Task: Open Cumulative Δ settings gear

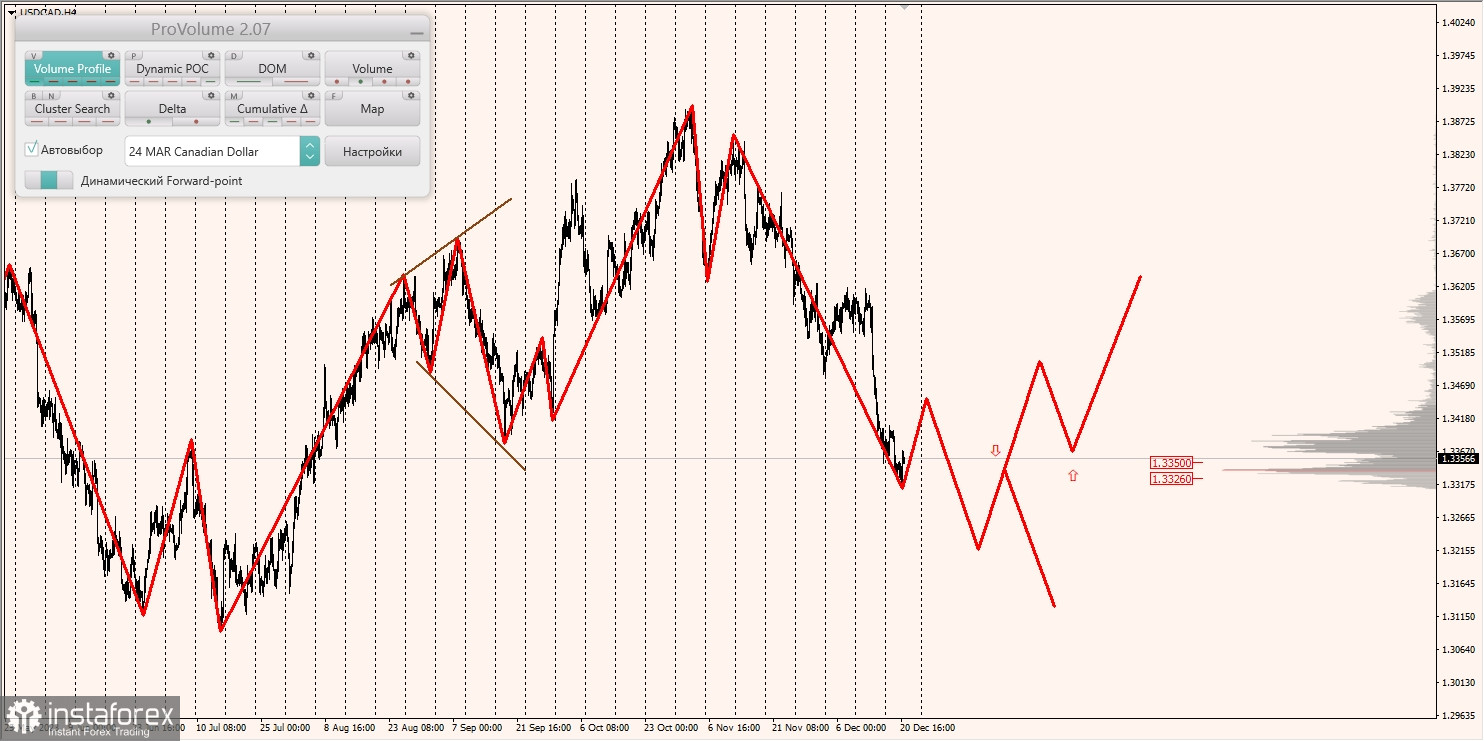Action: (311, 96)
